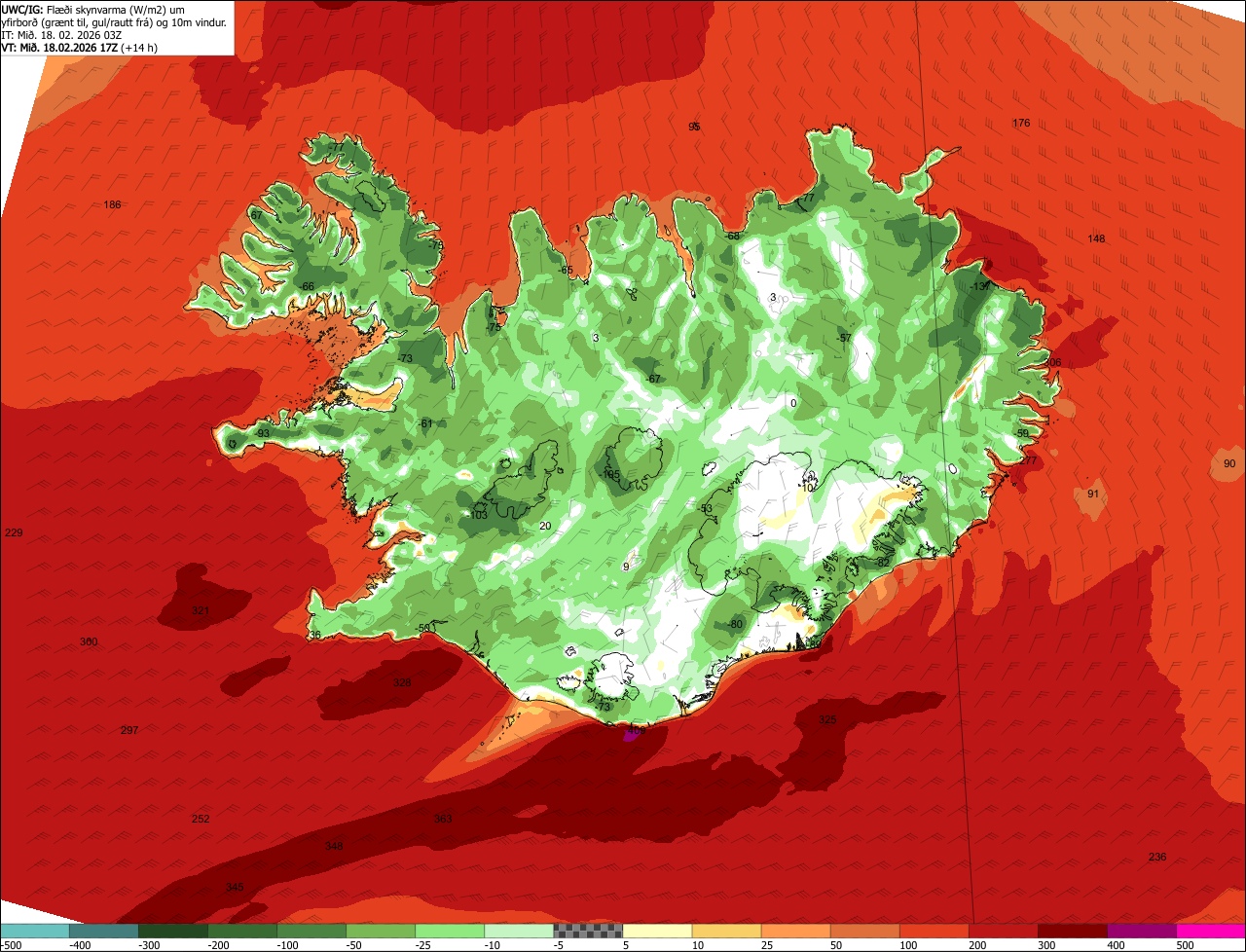Click the value '325' southeast of Iceland
The image size is (1246, 952).
(827, 719)
